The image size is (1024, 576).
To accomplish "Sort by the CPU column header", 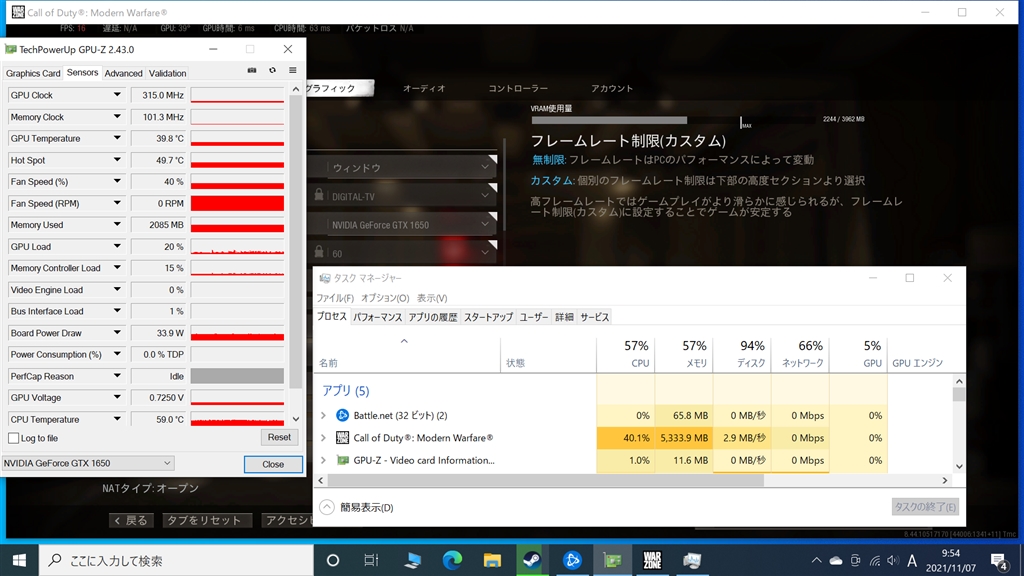I will point(625,354).
